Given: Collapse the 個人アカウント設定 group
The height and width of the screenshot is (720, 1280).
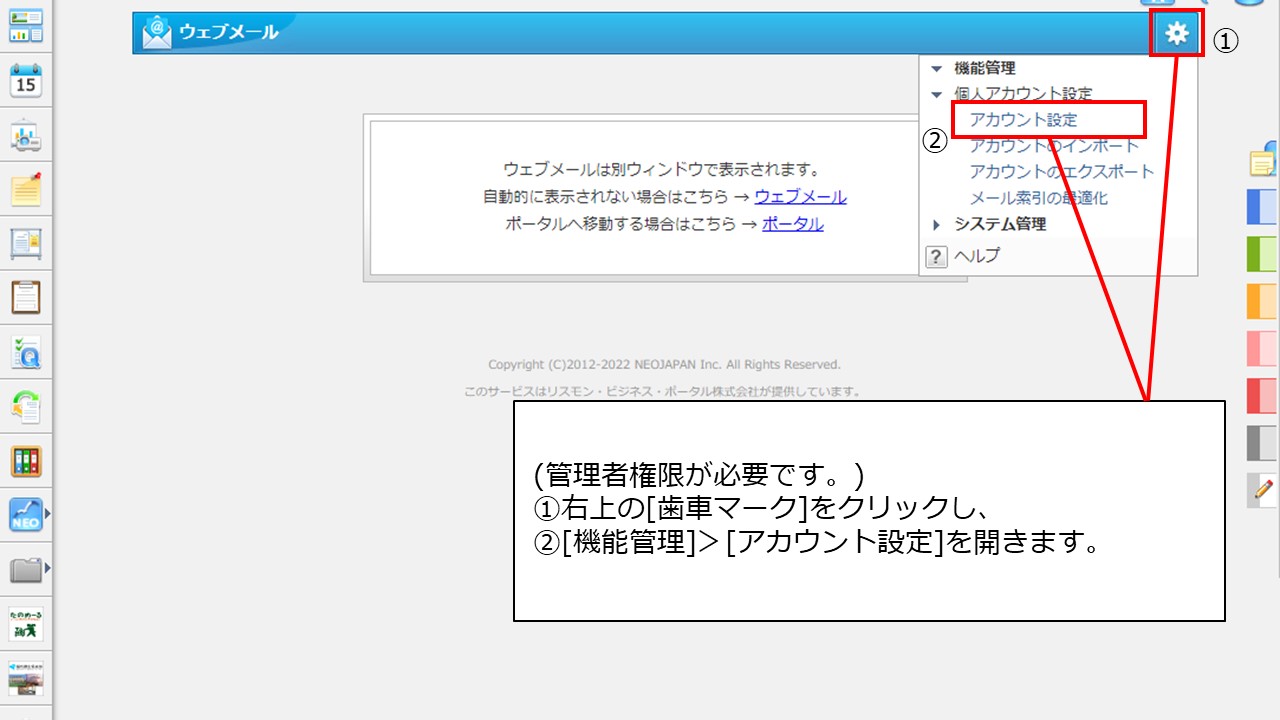Looking at the screenshot, I should [937, 95].
